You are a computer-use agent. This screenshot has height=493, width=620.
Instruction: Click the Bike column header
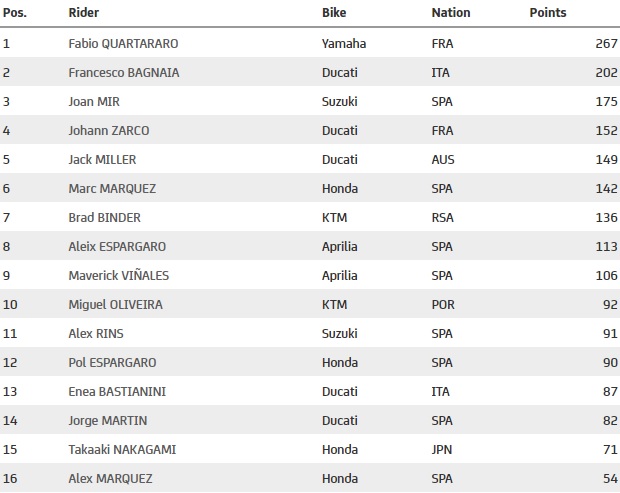click(x=334, y=13)
